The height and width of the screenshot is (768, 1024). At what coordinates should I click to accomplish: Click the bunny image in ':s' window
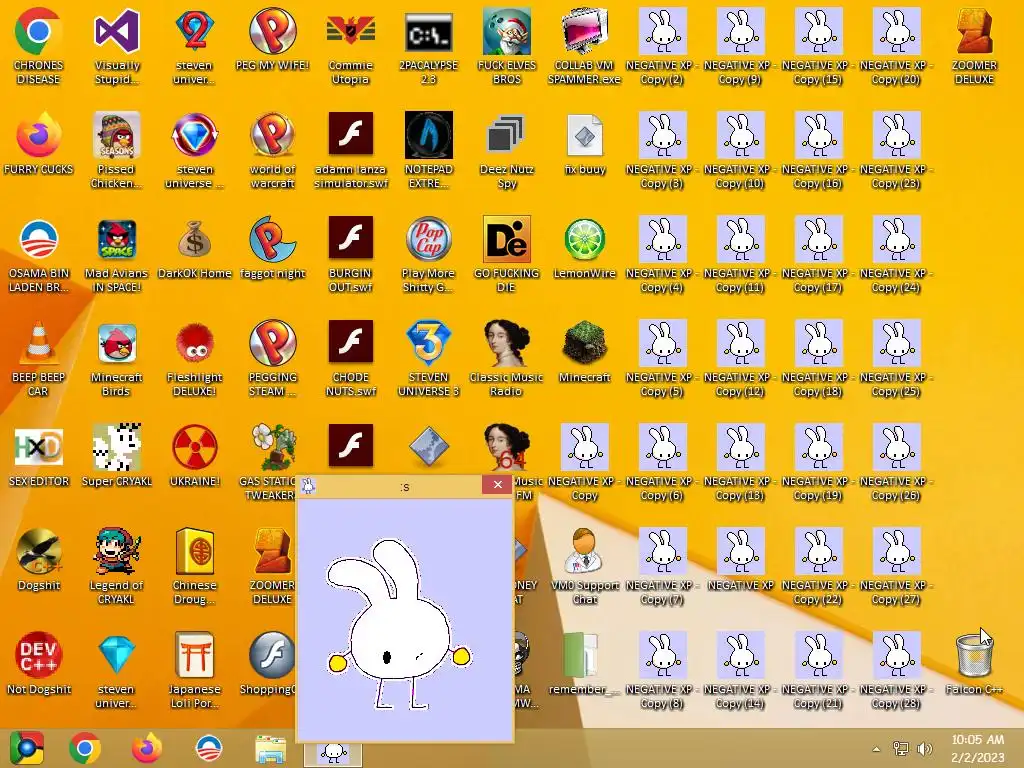[398, 624]
